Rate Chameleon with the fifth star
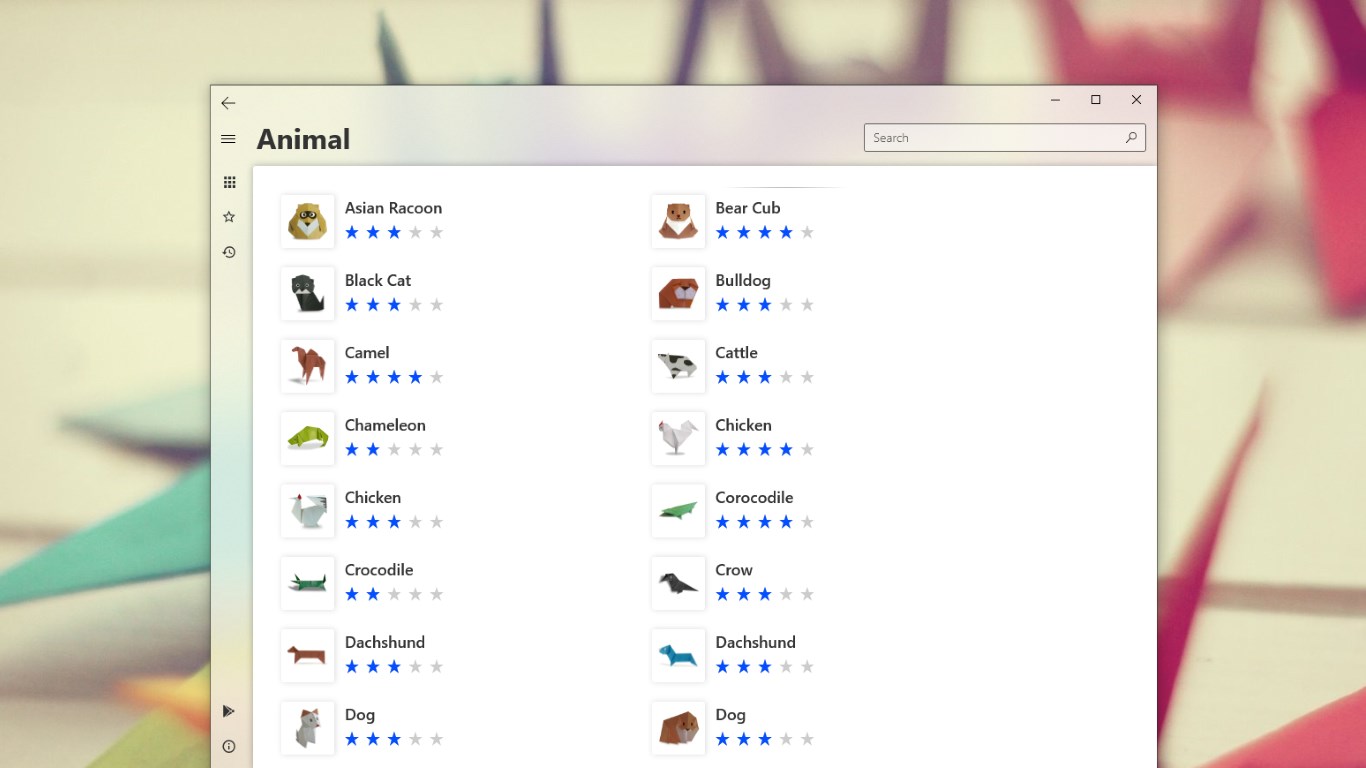Image resolution: width=1366 pixels, height=768 pixels. [x=436, y=450]
